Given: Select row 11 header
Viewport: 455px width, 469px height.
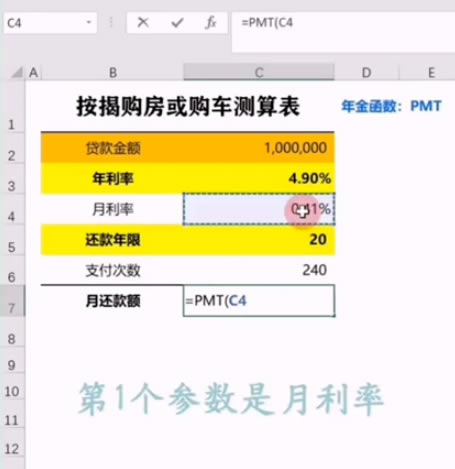Looking at the screenshot, I should [x=12, y=414].
